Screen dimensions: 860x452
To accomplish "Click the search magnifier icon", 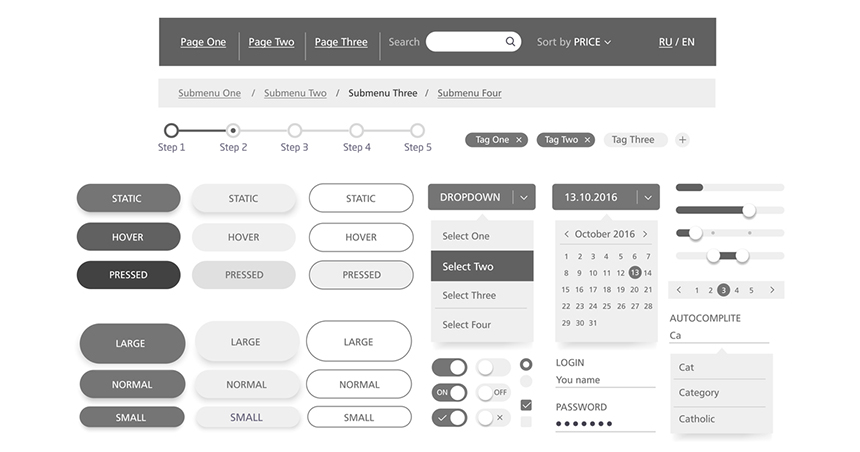I will point(510,42).
